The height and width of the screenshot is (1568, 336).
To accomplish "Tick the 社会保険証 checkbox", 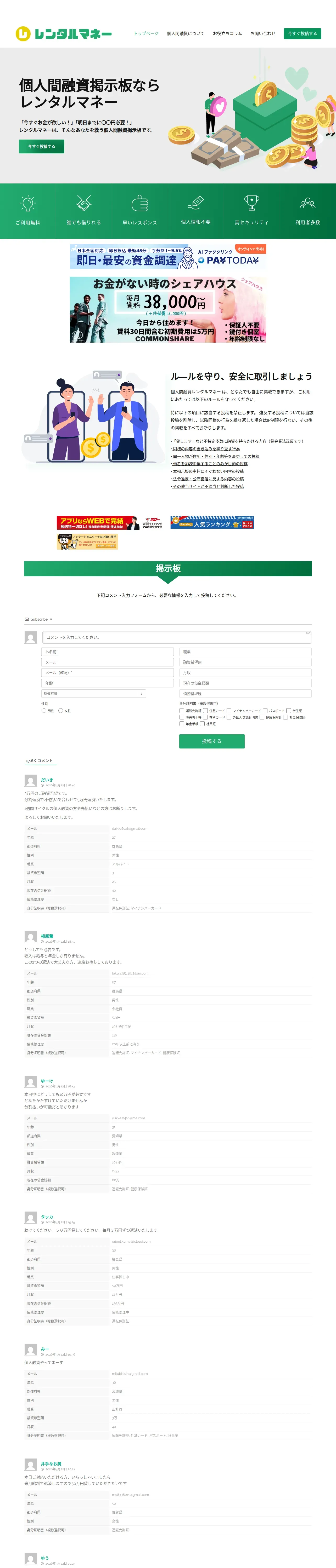I will pyautogui.click(x=285, y=717).
